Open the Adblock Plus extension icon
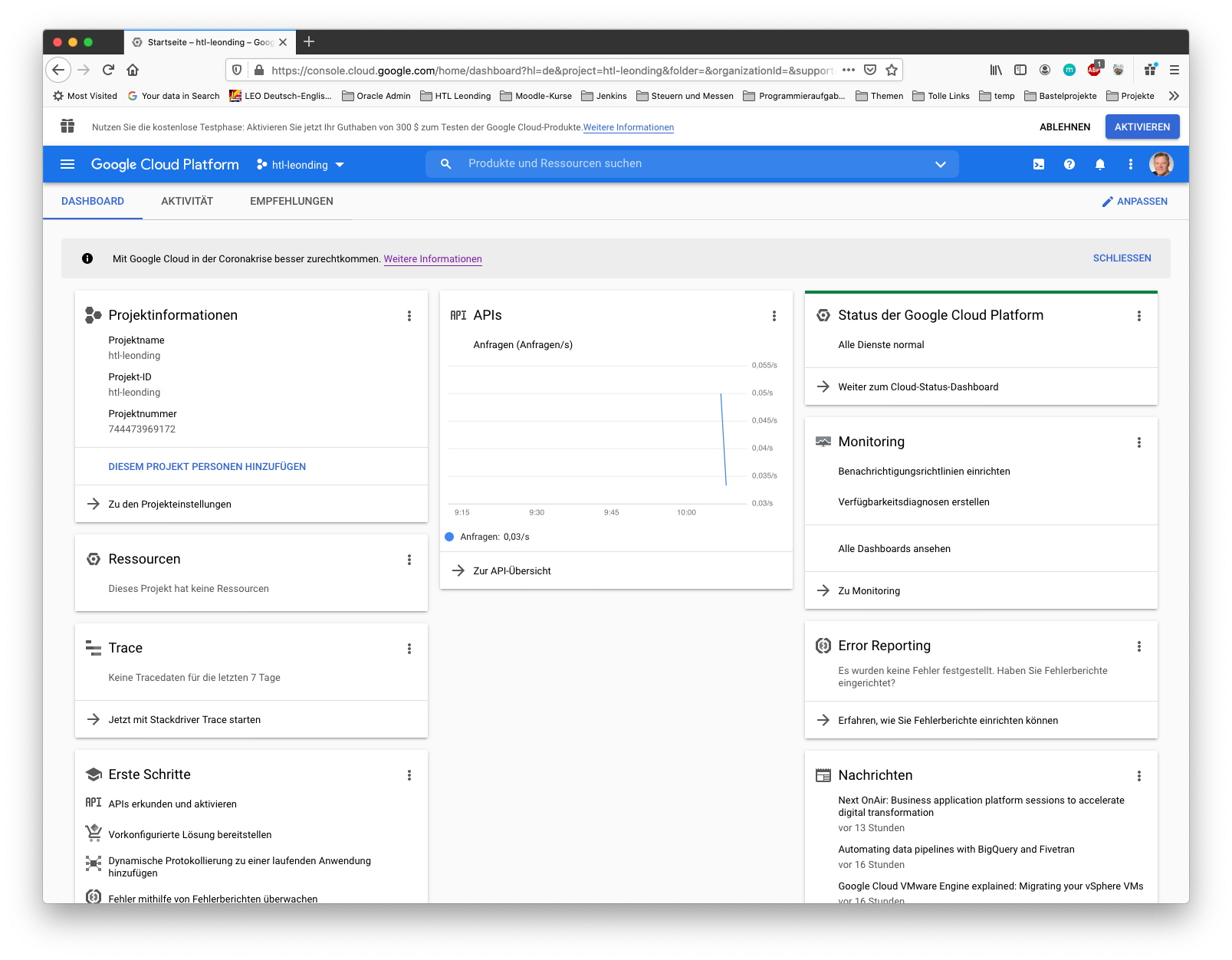Viewport: 1232px width, 960px height. (x=1095, y=69)
